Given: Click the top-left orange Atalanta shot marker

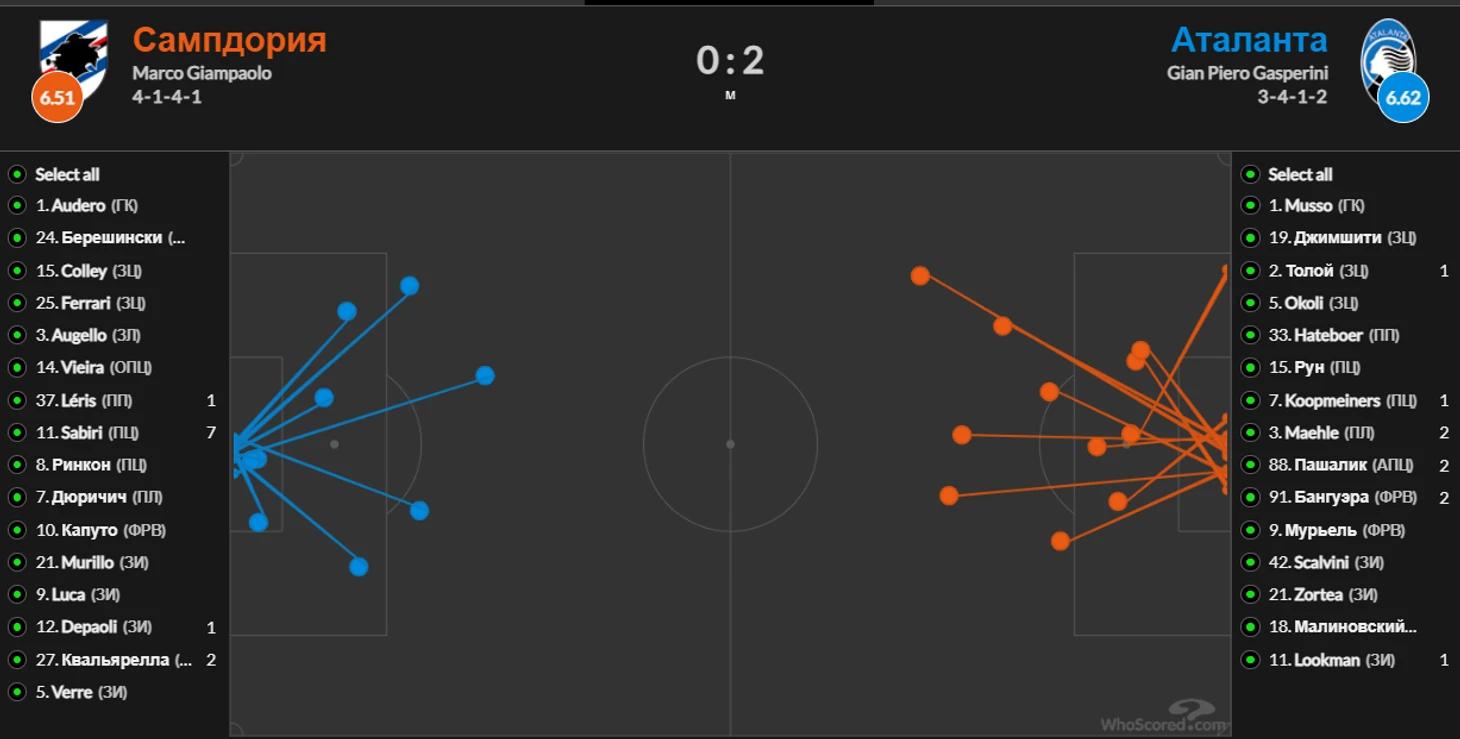Looking at the screenshot, I should pyautogui.click(x=920, y=275).
